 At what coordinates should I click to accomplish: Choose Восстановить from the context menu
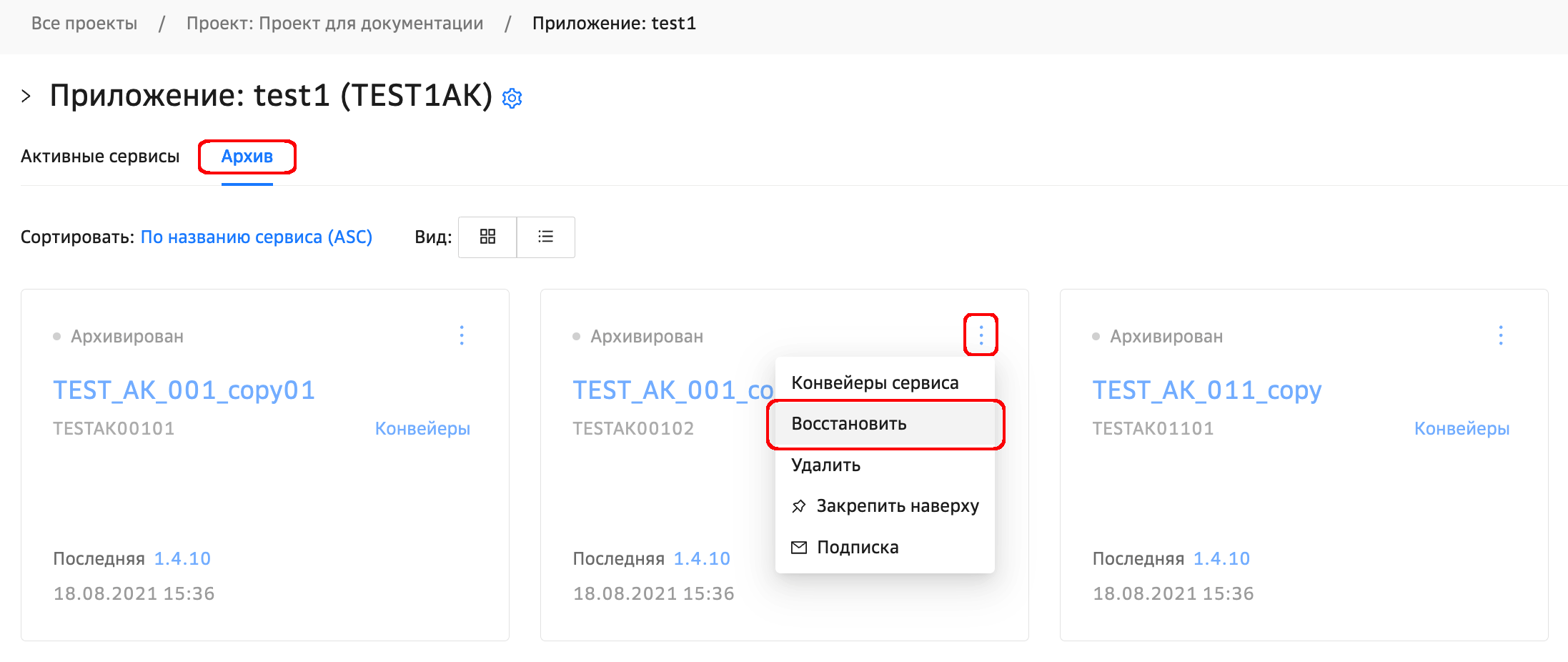pos(849,424)
